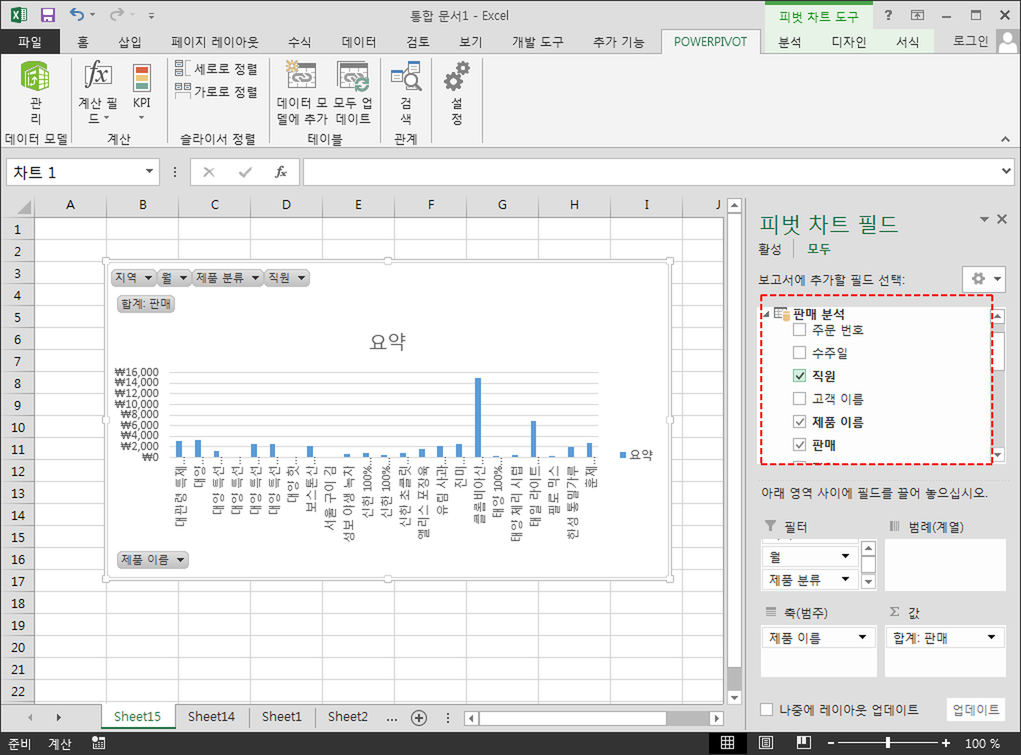This screenshot has width=1021, height=755.
Task: Open the 월 filter button on chart
Action: point(174,278)
